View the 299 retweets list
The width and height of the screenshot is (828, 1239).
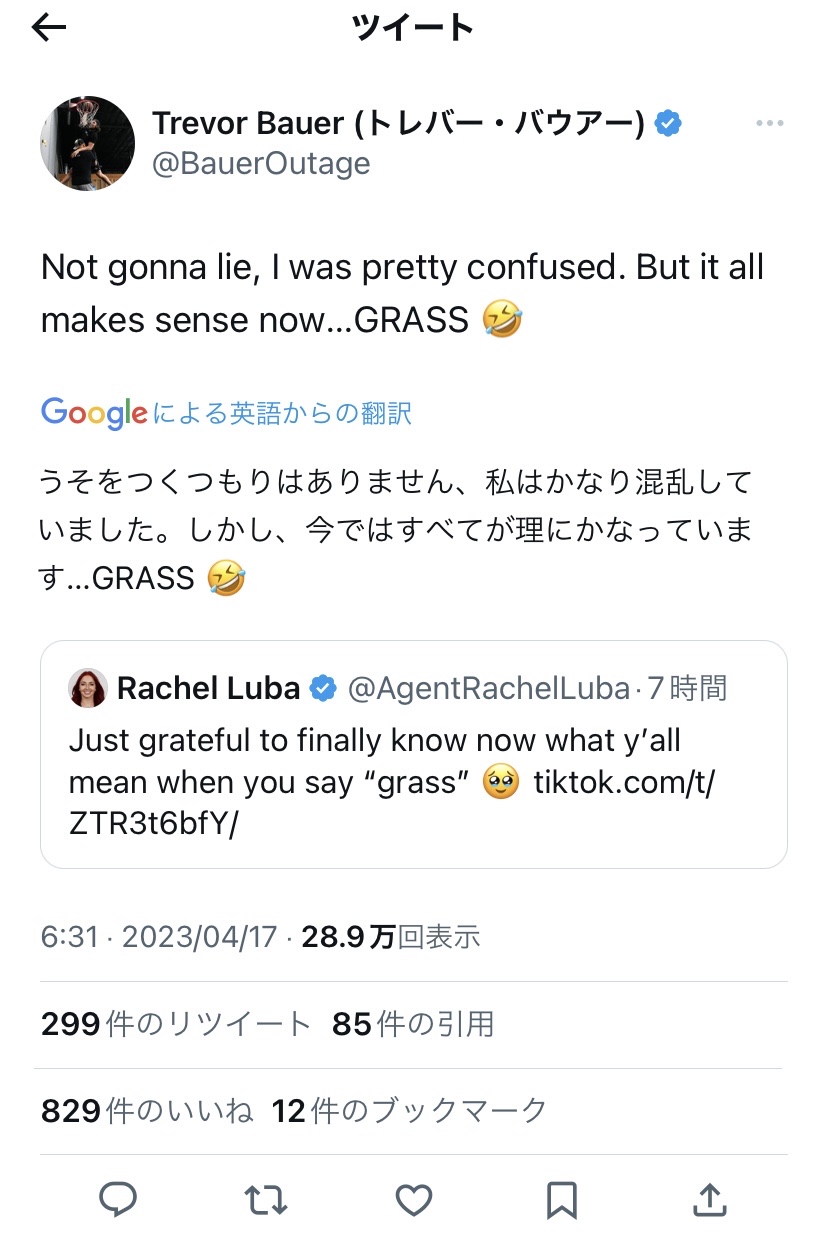pos(176,1024)
